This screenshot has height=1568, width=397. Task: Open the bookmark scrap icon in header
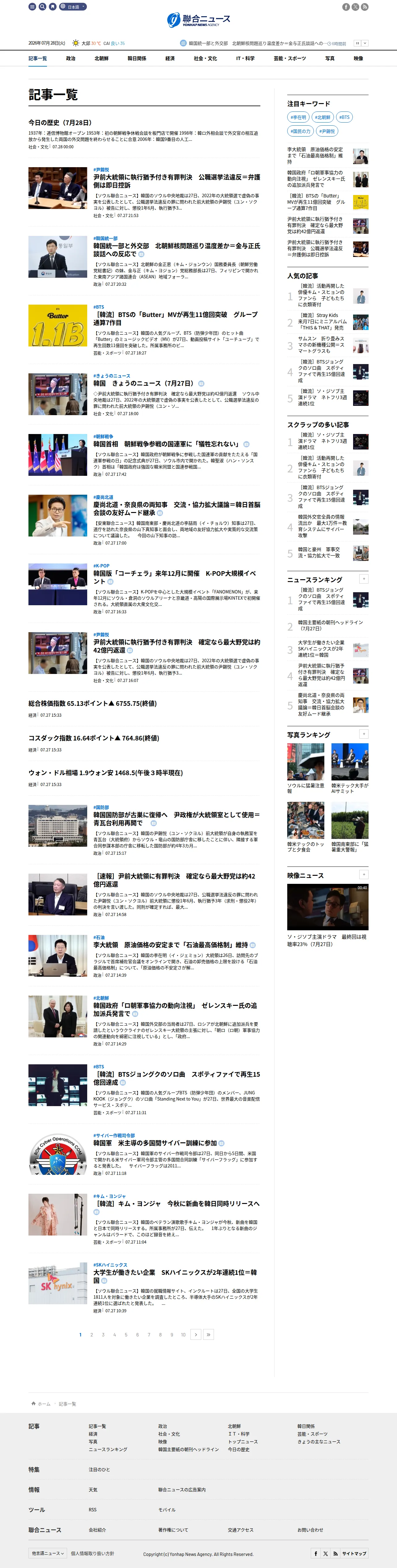[53, 7]
